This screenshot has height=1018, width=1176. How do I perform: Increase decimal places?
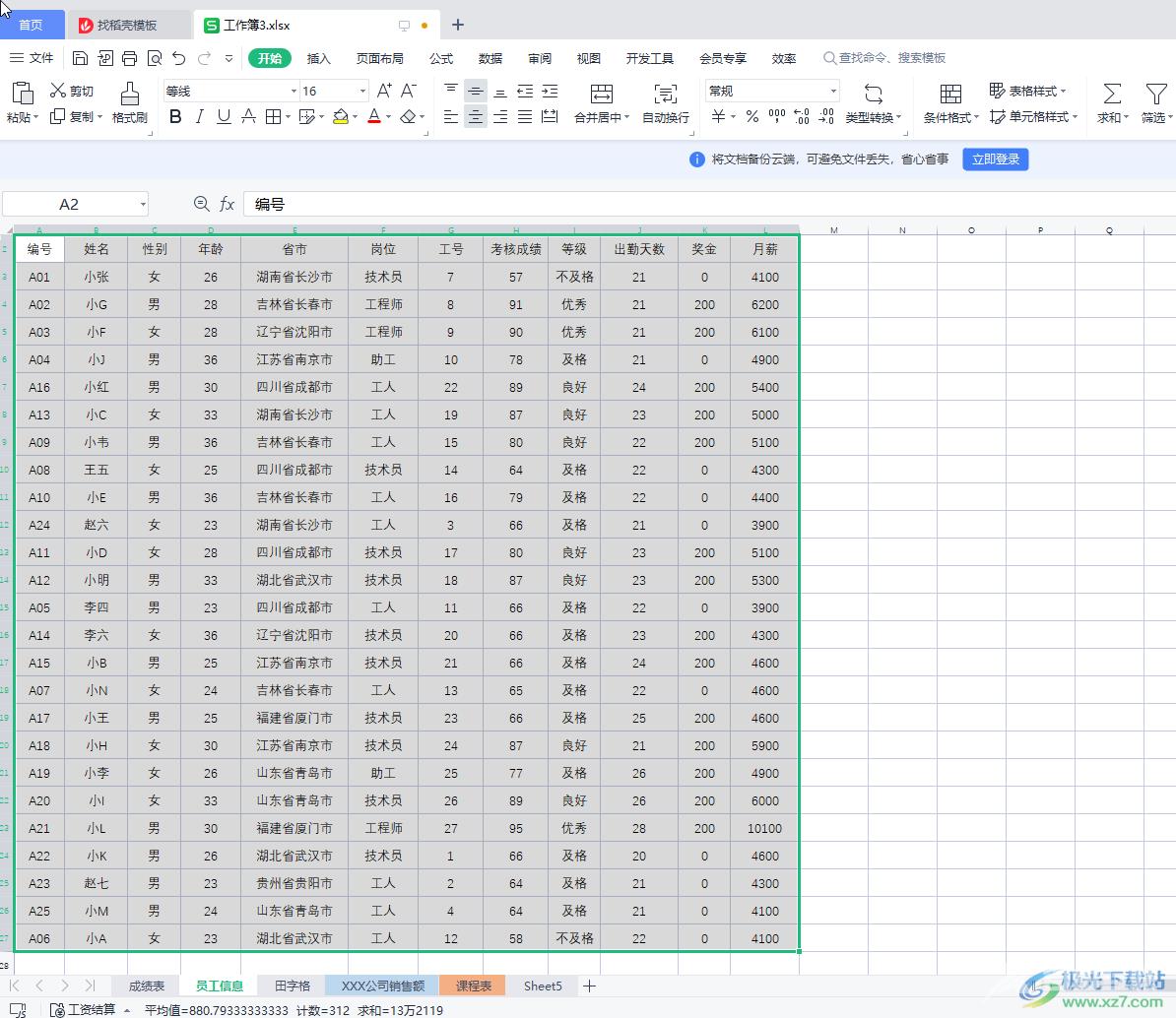click(x=801, y=116)
